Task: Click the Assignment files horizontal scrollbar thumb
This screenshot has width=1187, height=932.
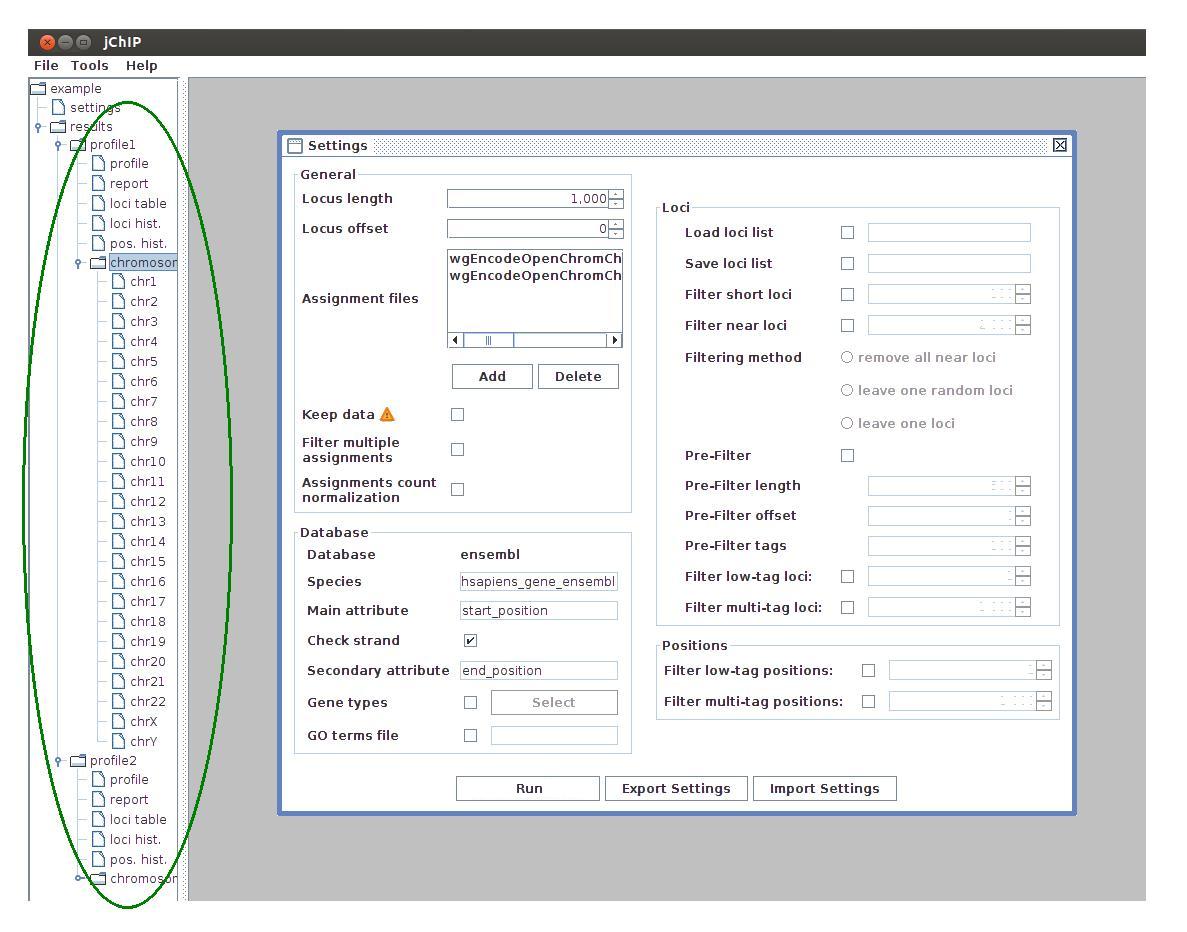Action: click(x=489, y=340)
